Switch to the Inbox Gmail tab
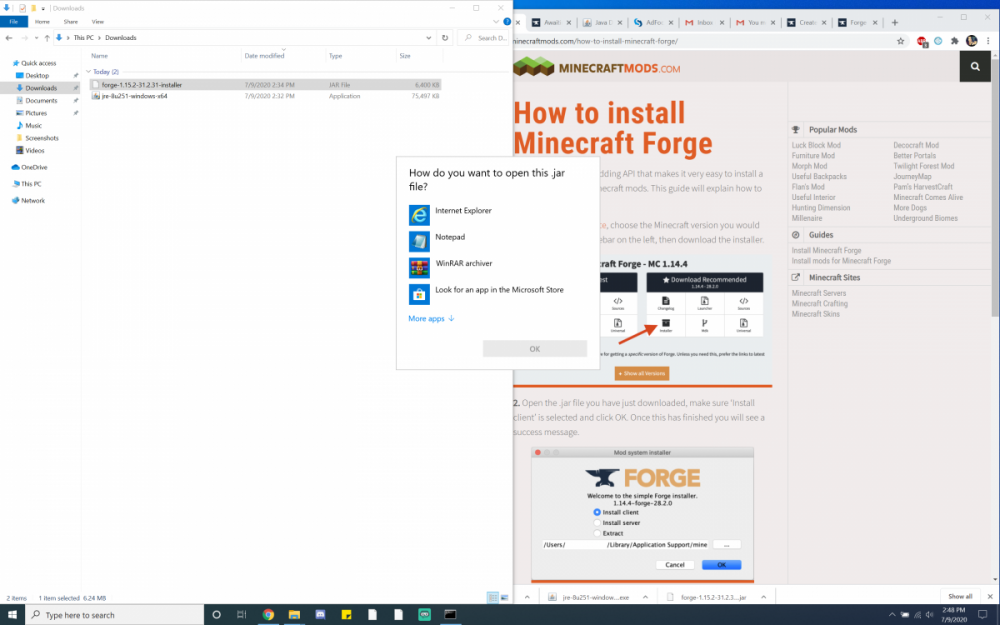This screenshot has width=1000, height=625. click(702, 22)
